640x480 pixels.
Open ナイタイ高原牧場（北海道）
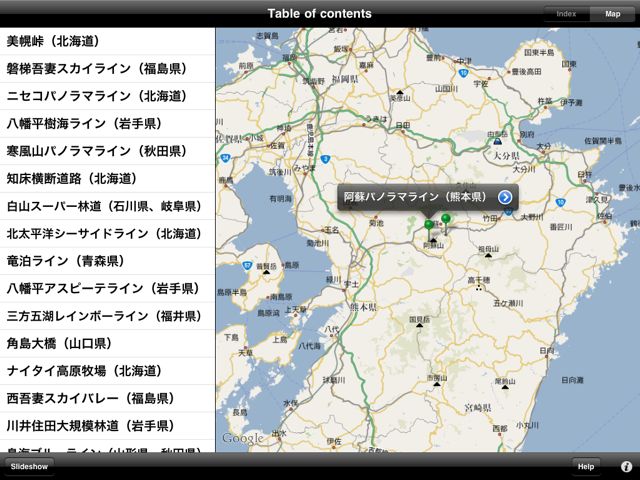(x=107, y=371)
